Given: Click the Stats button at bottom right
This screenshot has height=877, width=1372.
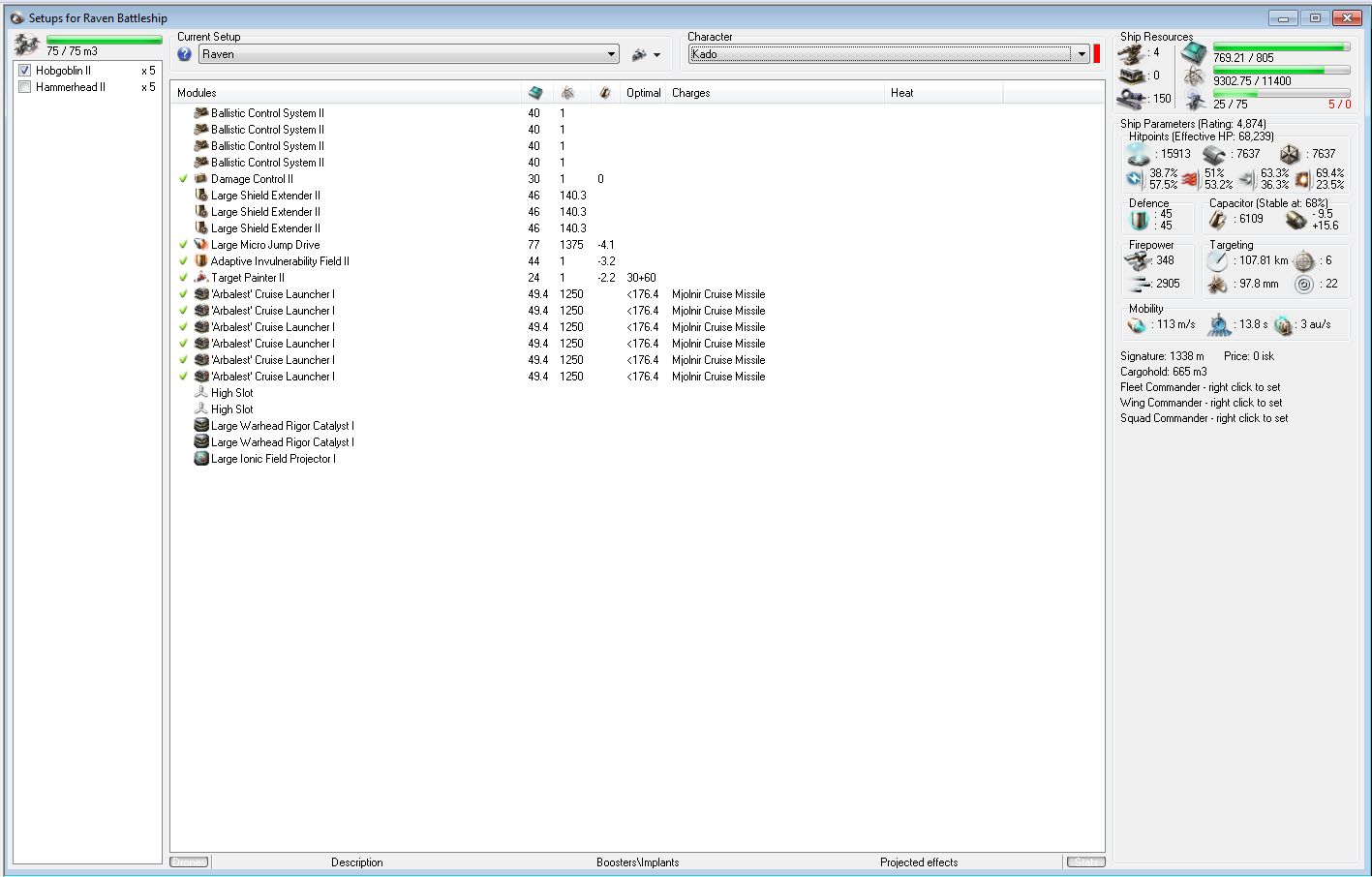Looking at the screenshot, I should 1086,862.
